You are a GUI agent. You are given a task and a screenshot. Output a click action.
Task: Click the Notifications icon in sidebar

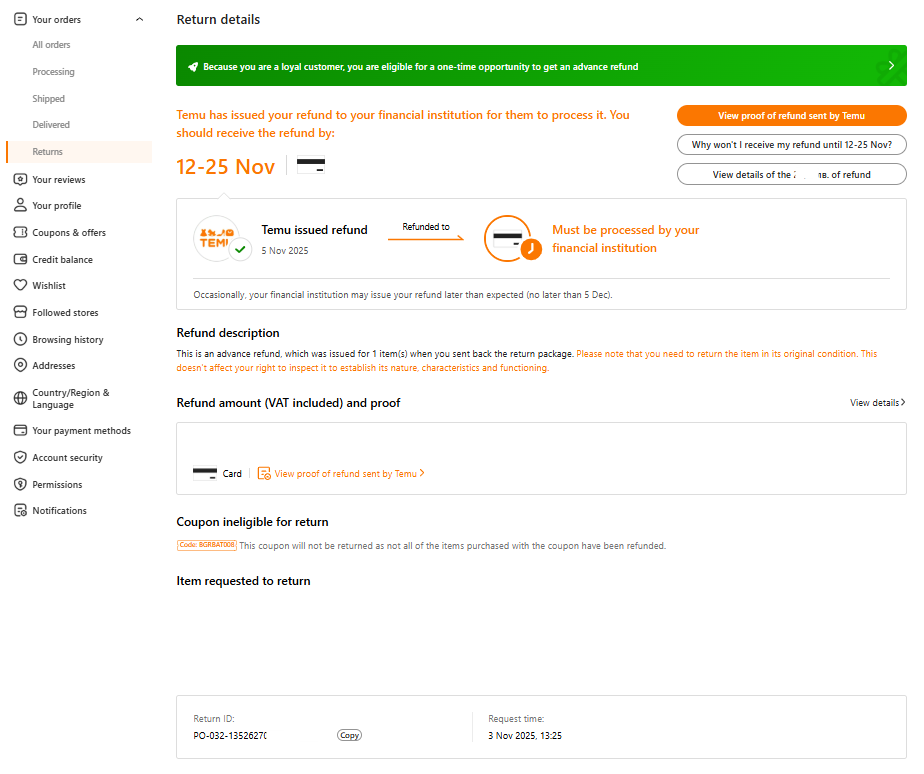[20, 511]
